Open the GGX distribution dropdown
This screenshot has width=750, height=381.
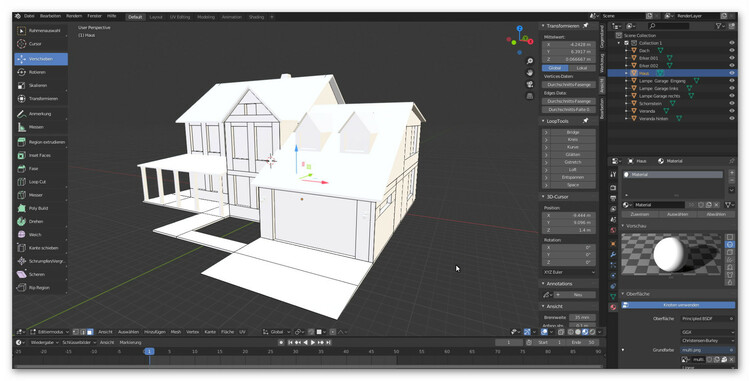[x=708, y=332]
